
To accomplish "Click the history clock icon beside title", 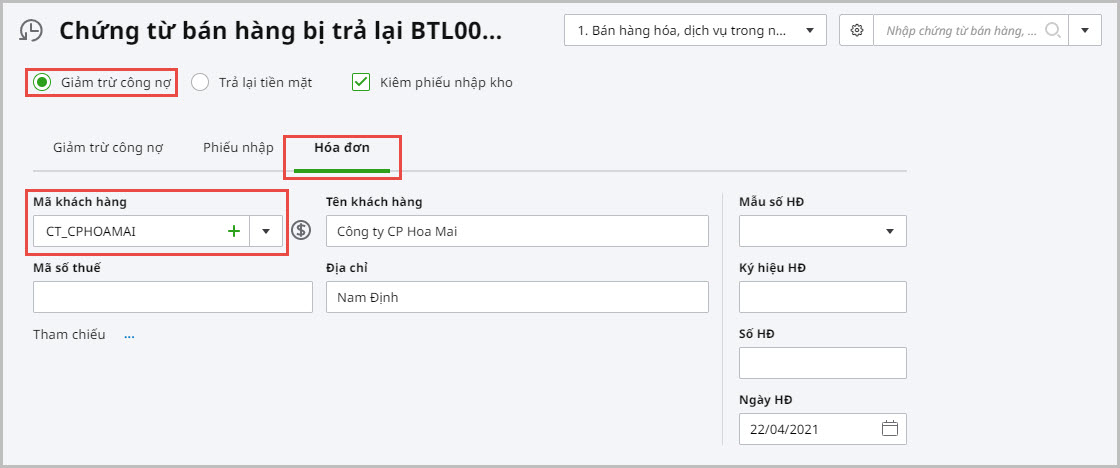I will tap(32, 31).
